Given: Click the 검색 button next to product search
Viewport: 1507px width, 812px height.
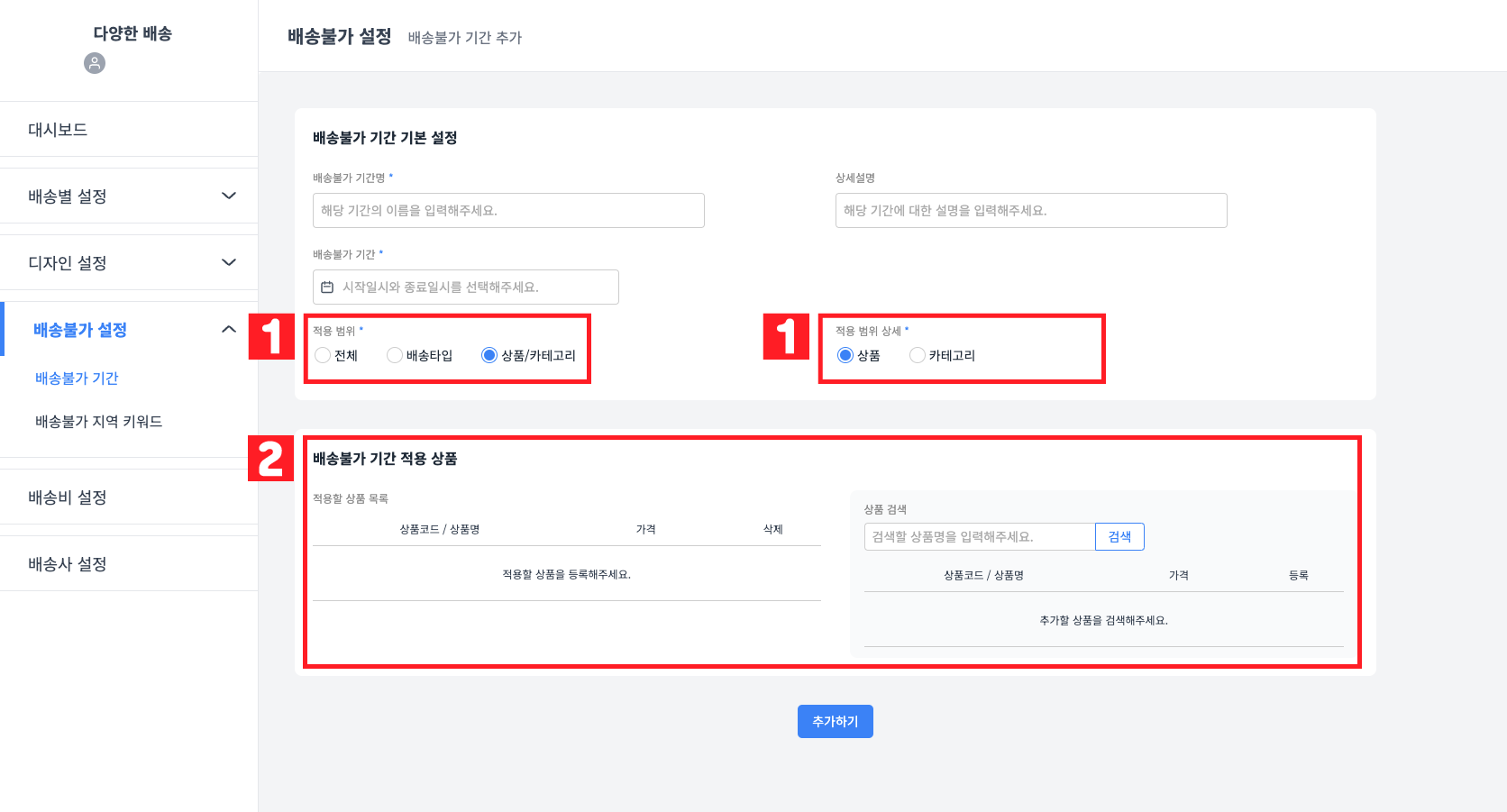Looking at the screenshot, I should click(x=1119, y=536).
